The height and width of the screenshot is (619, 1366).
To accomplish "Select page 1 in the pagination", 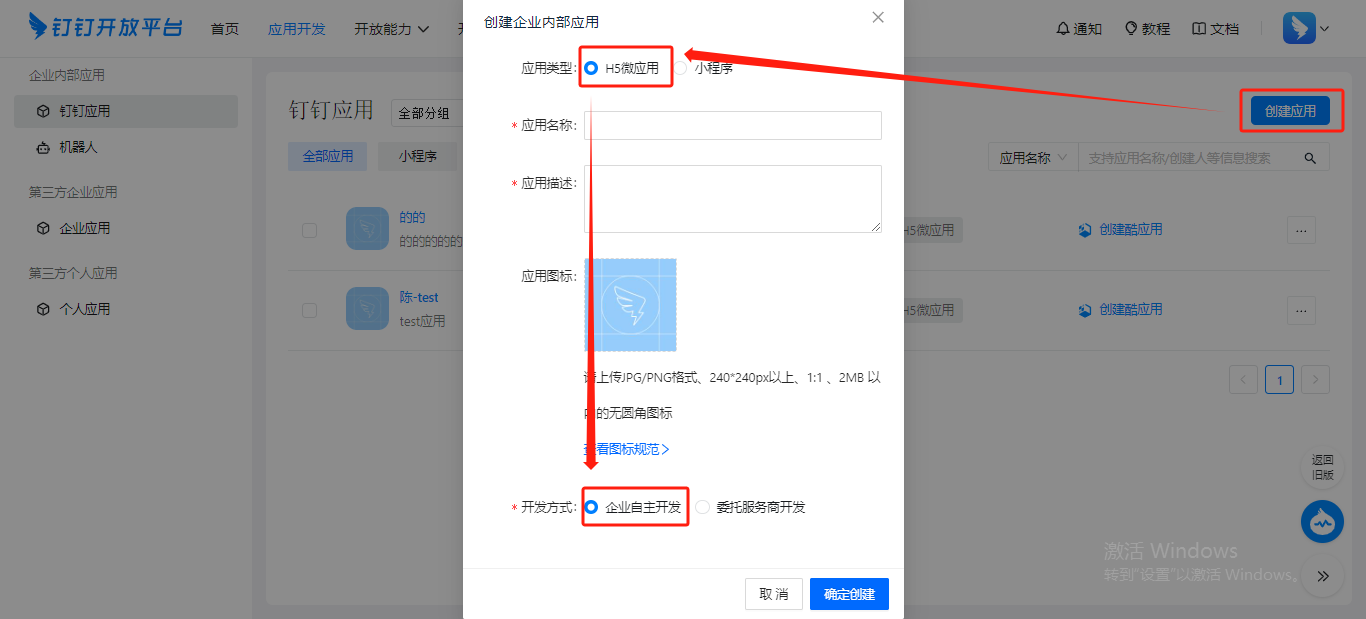I will click(1280, 380).
